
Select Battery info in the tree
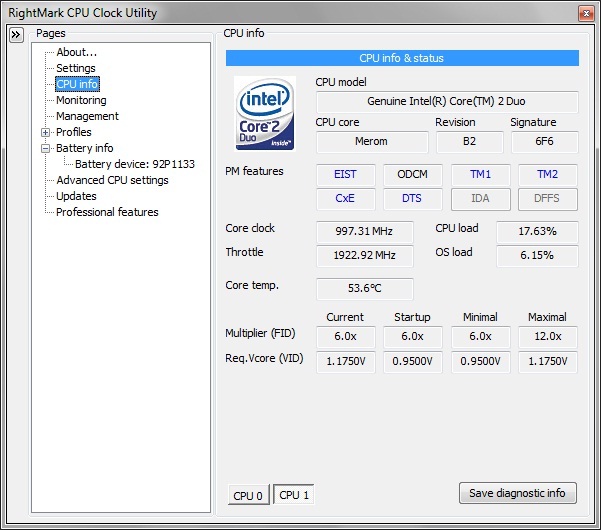point(85,148)
